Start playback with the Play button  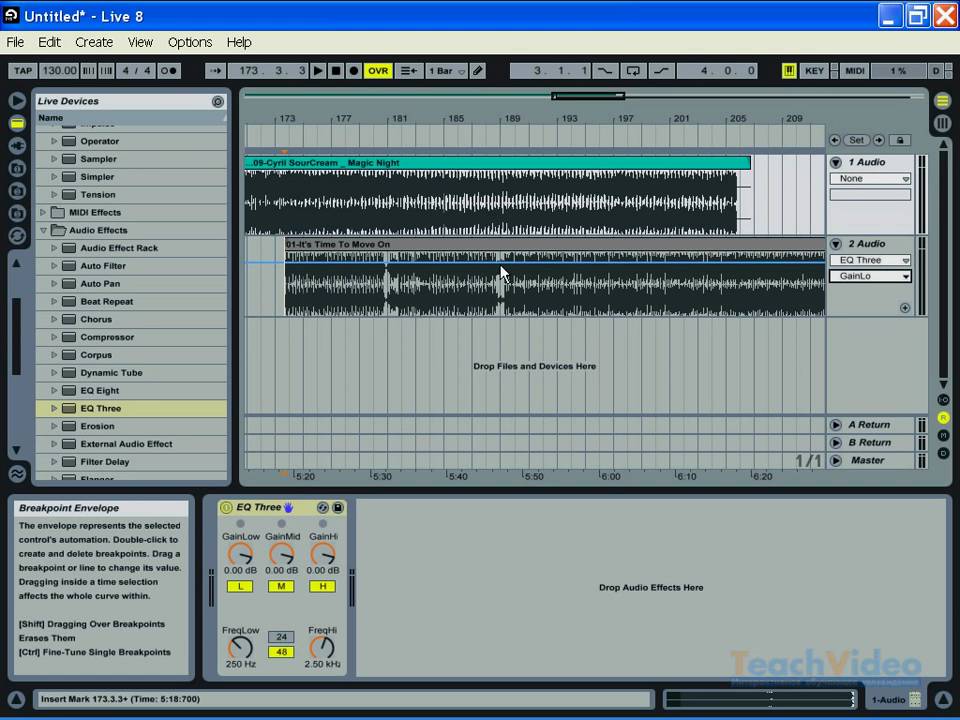(318, 71)
